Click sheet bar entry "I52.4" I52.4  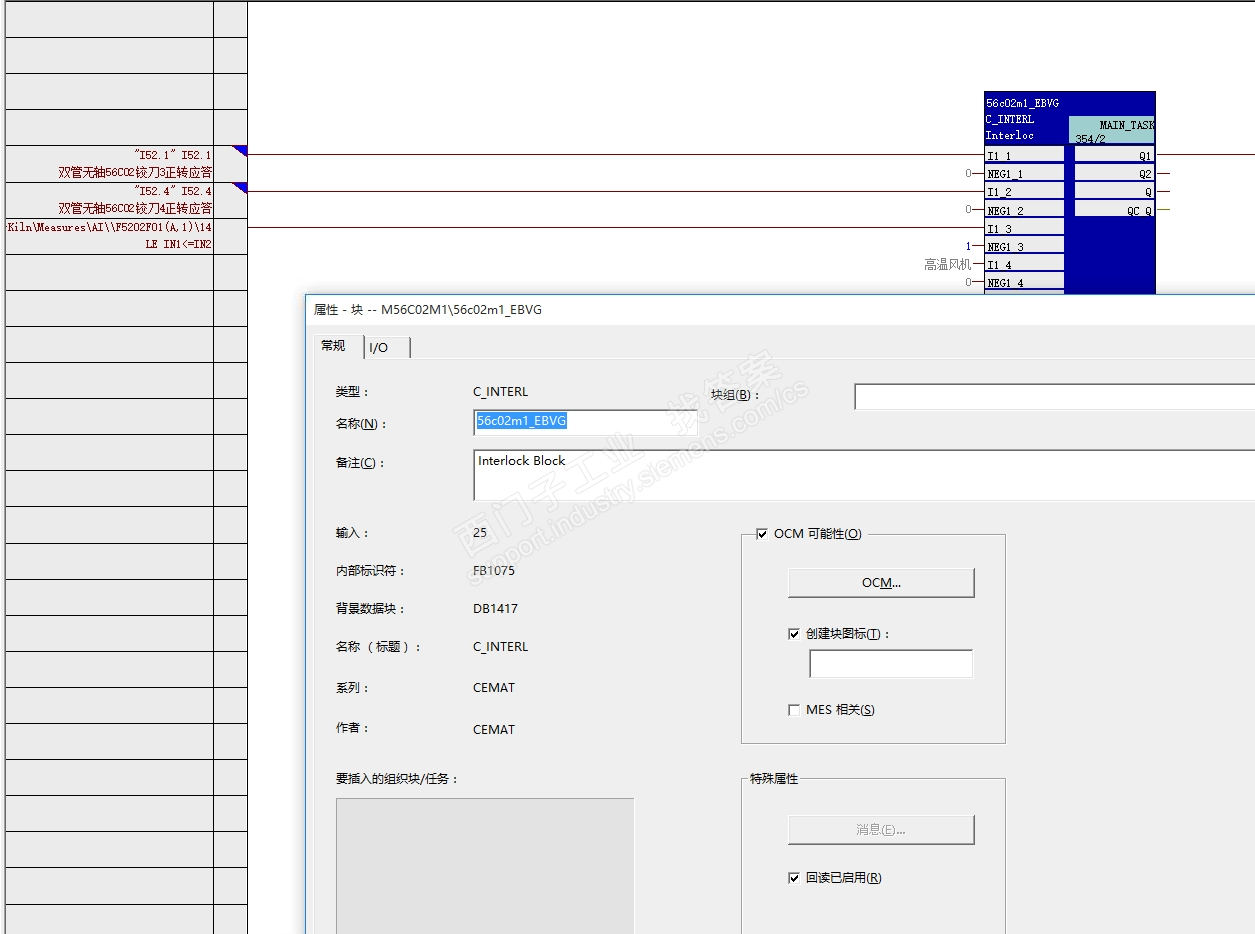pyautogui.click(x=173, y=191)
